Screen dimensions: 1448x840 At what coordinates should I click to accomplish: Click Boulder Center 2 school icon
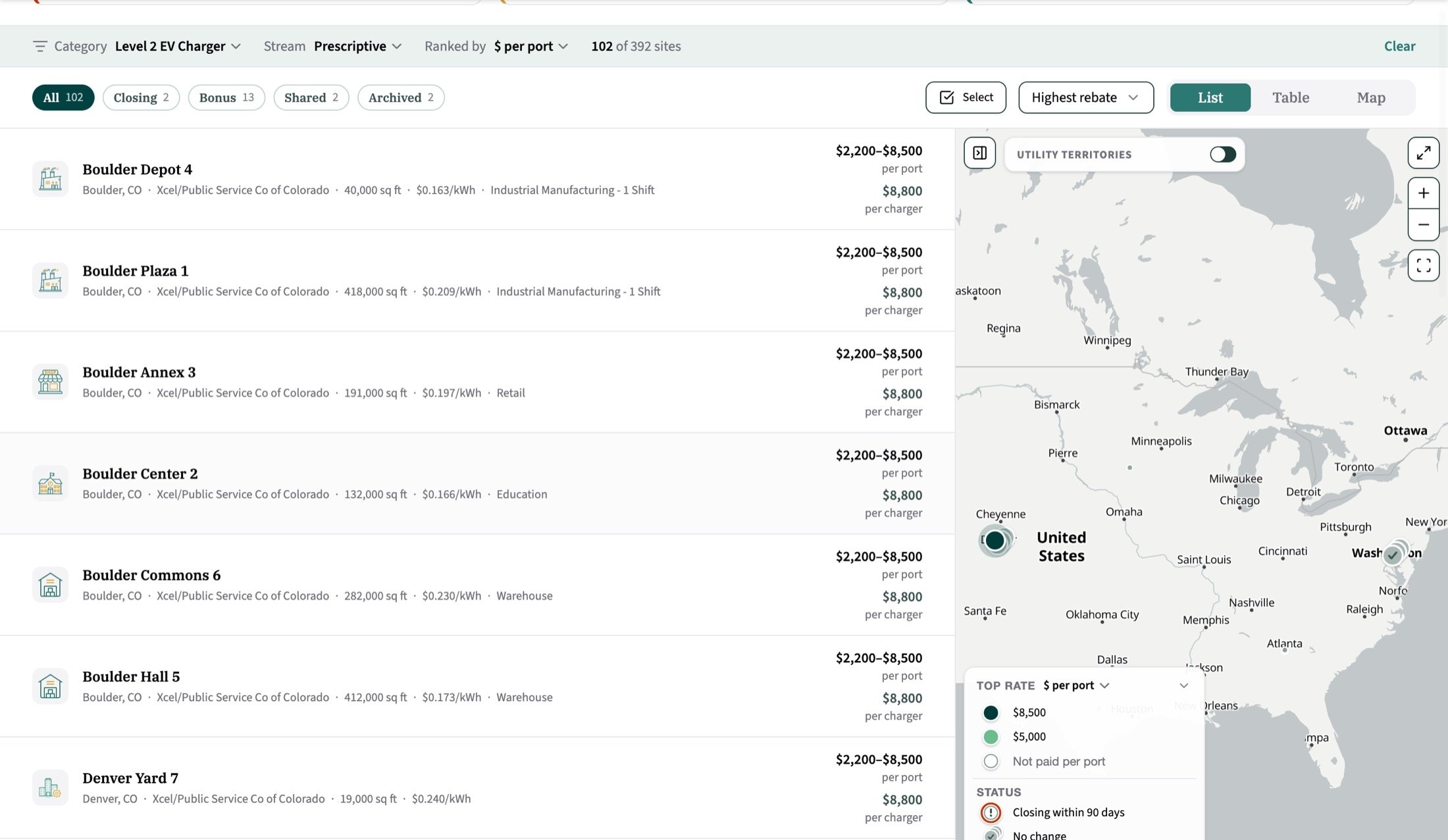(x=50, y=483)
